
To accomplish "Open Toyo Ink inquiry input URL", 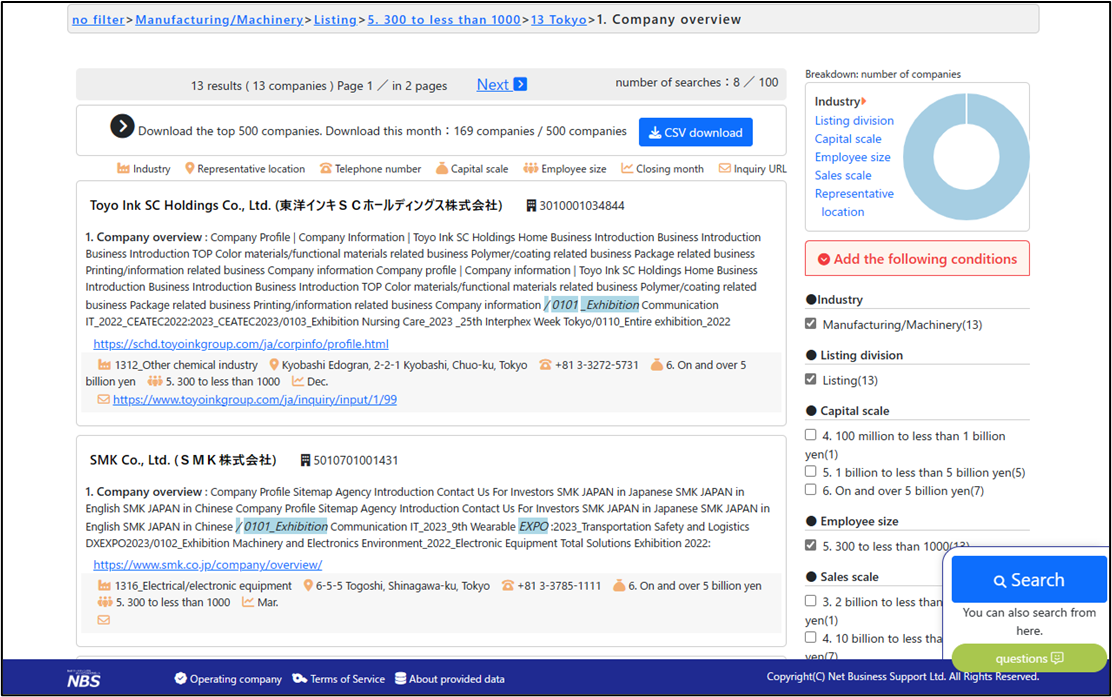I will point(255,400).
